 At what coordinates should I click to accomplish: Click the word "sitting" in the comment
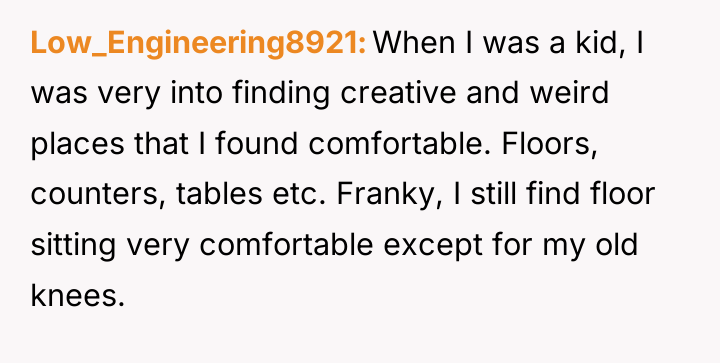[73, 246]
